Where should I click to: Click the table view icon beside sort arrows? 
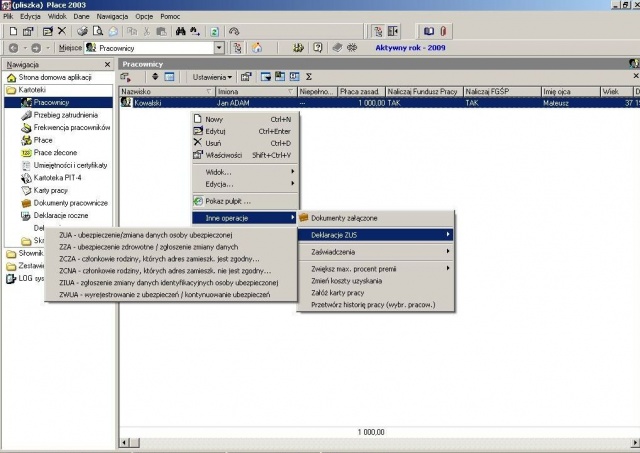169,77
